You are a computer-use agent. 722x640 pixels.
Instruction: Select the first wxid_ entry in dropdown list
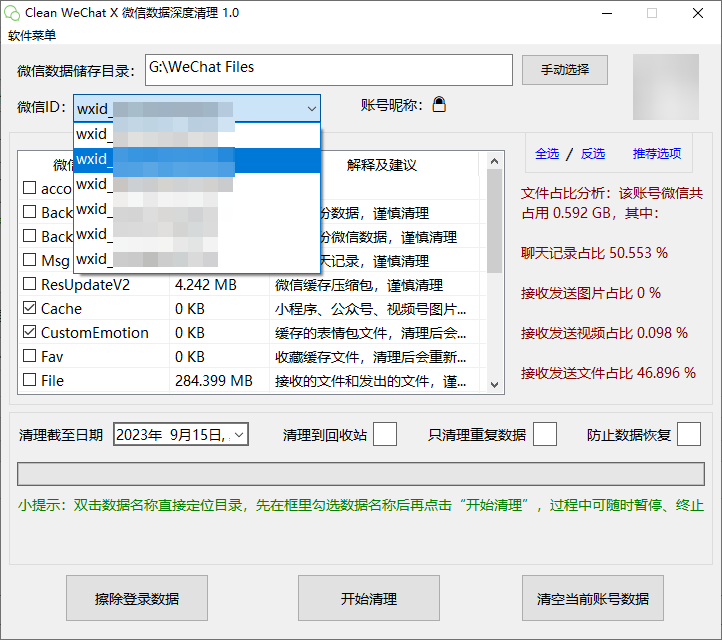[x=197, y=134]
